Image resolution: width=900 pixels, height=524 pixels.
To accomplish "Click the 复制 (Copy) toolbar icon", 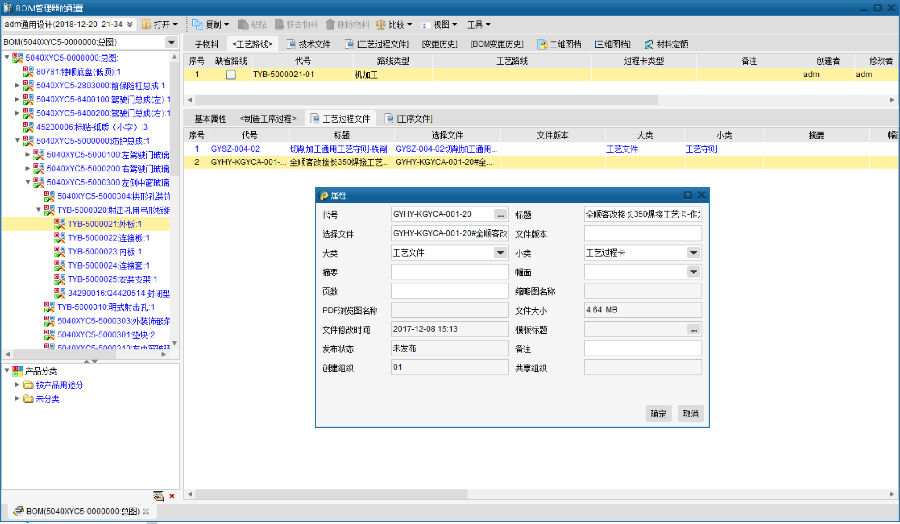I will tap(198, 23).
